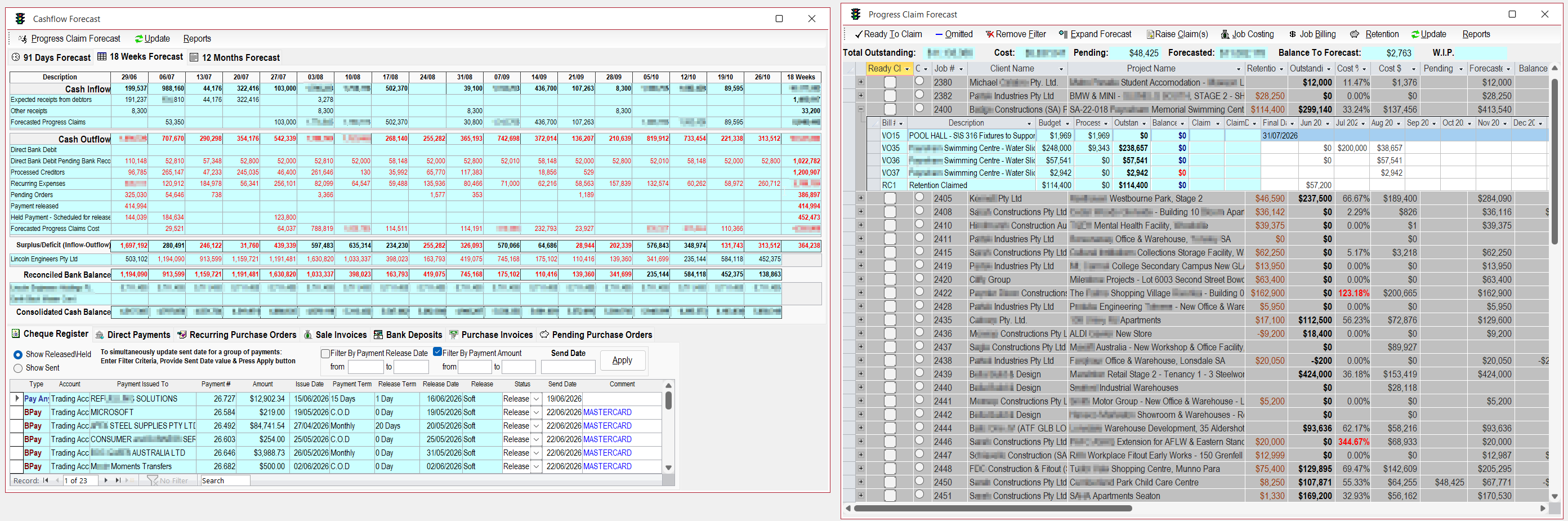This screenshot has width=1568, height=521.
Task: Open the Budget column dropdown in the subtable
Action: tap(1067, 123)
